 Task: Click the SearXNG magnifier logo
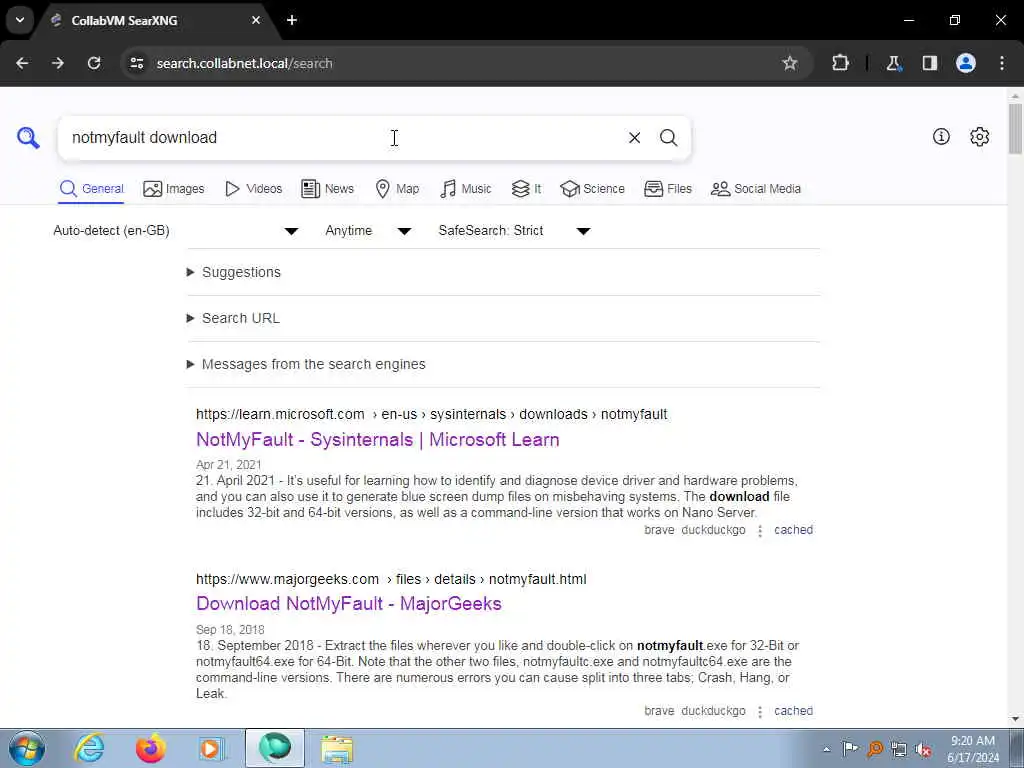point(28,138)
